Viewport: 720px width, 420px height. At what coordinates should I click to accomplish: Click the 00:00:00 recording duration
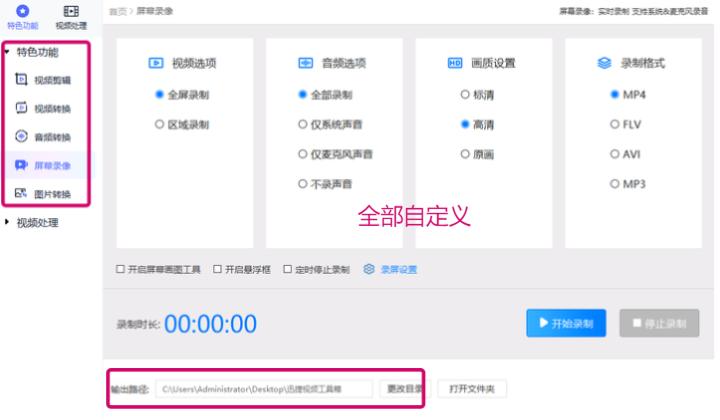(210, 324)
